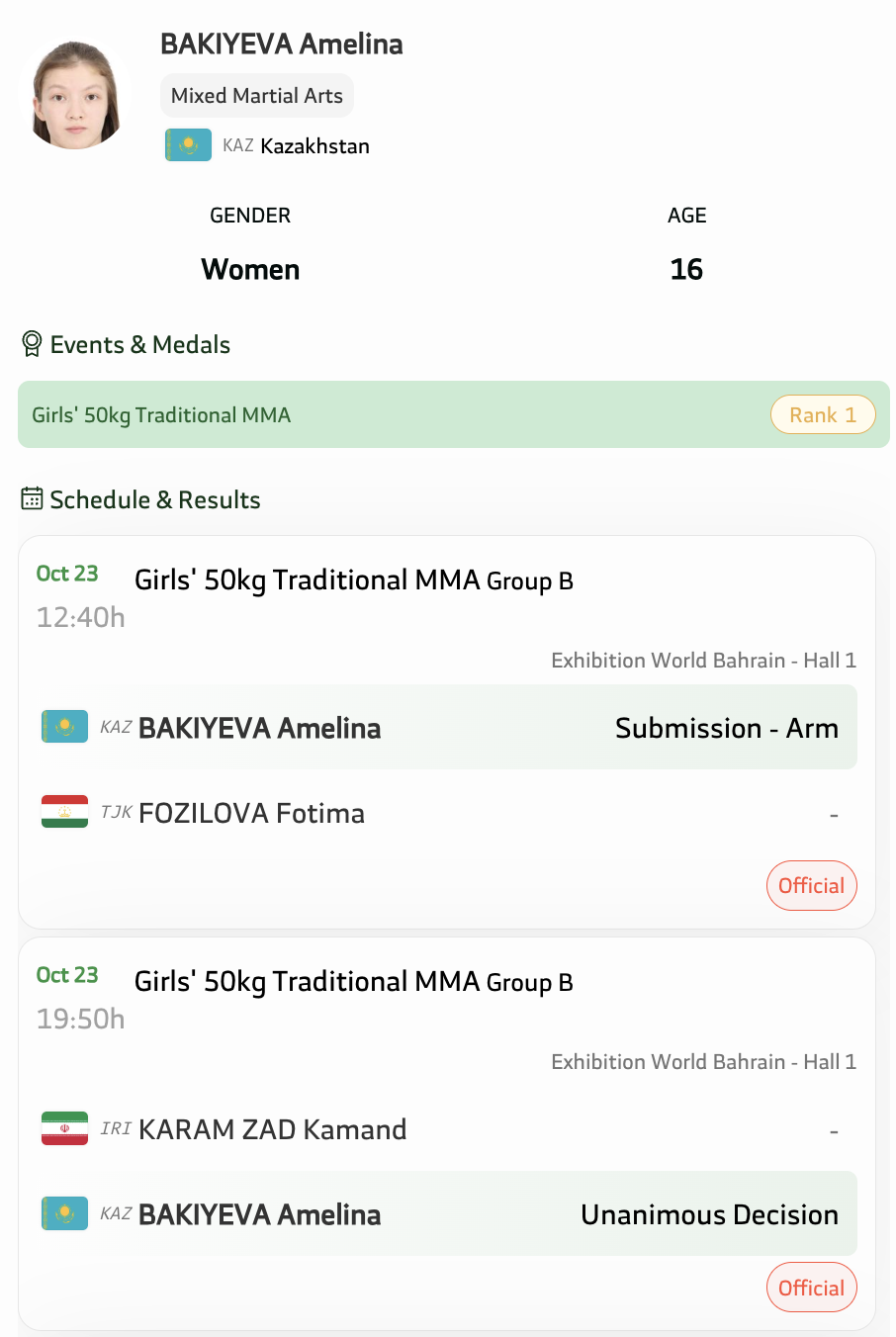Select the Mixed Martial Arts sport tag
Viewport: 896px width, 1337px height.
(257, 96)
